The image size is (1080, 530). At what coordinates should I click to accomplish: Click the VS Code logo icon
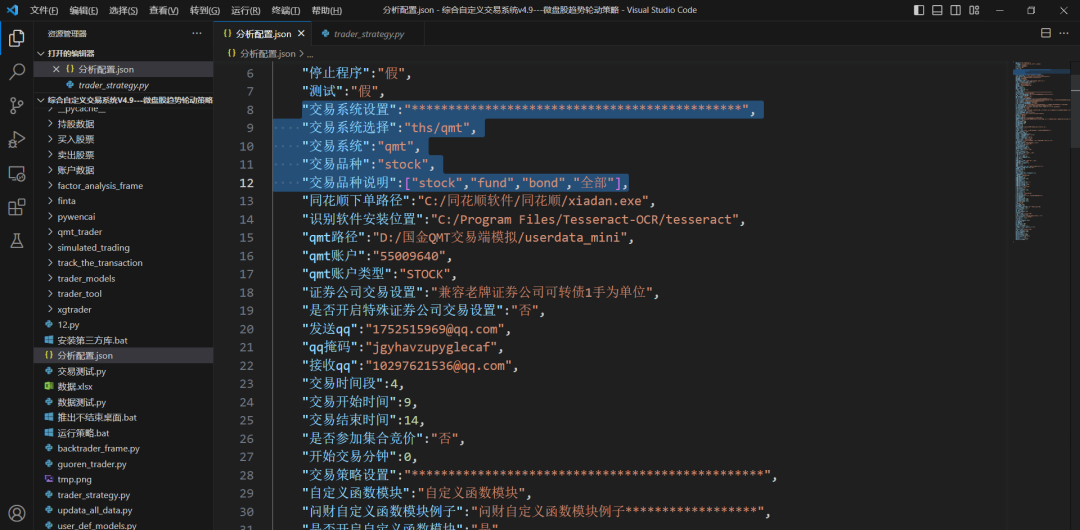tap(12, 10)
